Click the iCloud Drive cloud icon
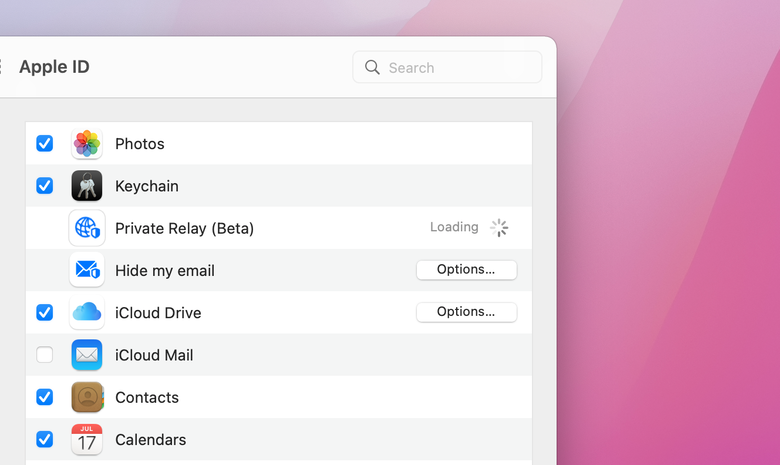The image size is (780, 465). [87, 312]
